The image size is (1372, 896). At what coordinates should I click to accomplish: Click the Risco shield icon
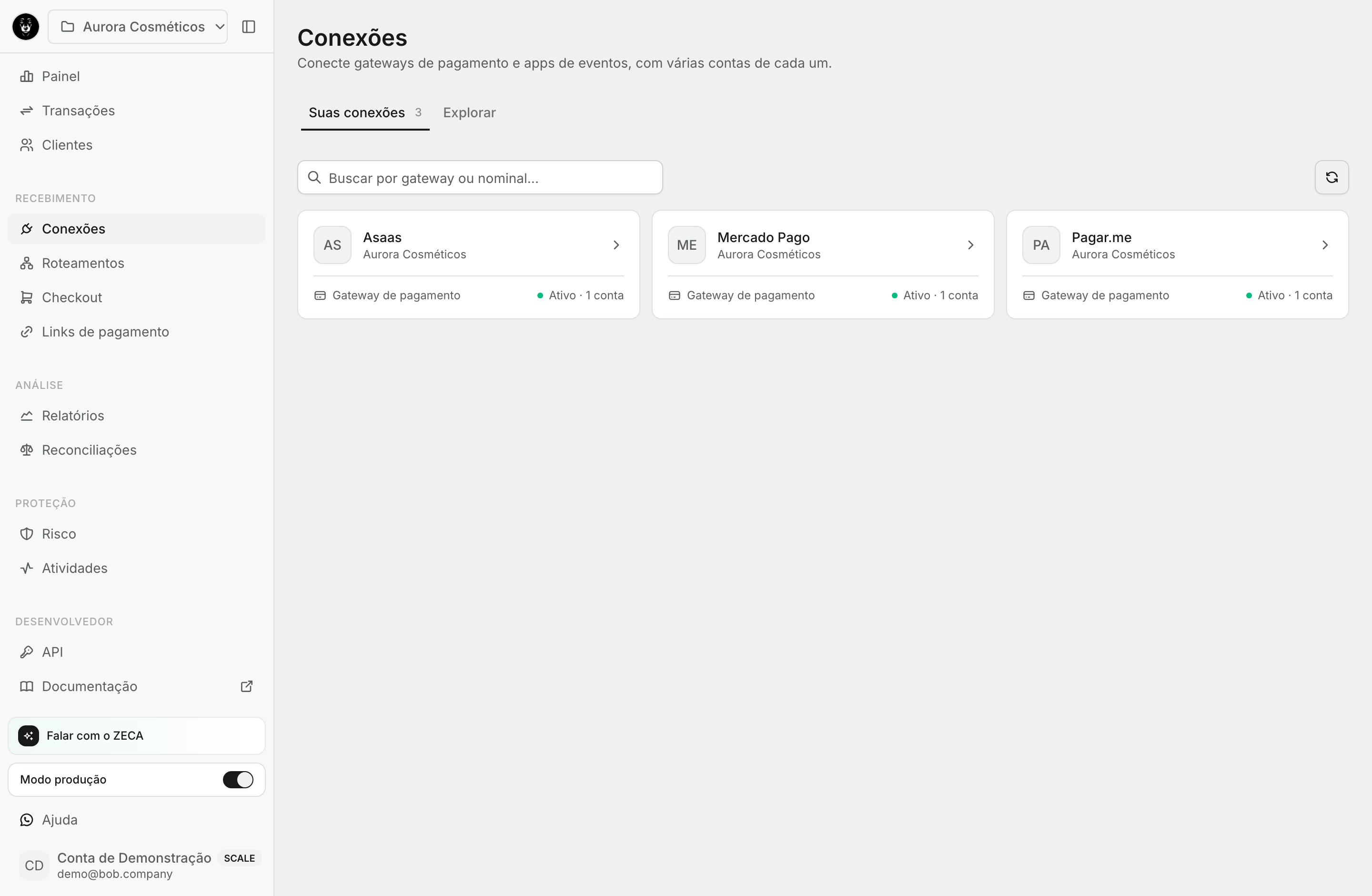(x=27, y=534)
